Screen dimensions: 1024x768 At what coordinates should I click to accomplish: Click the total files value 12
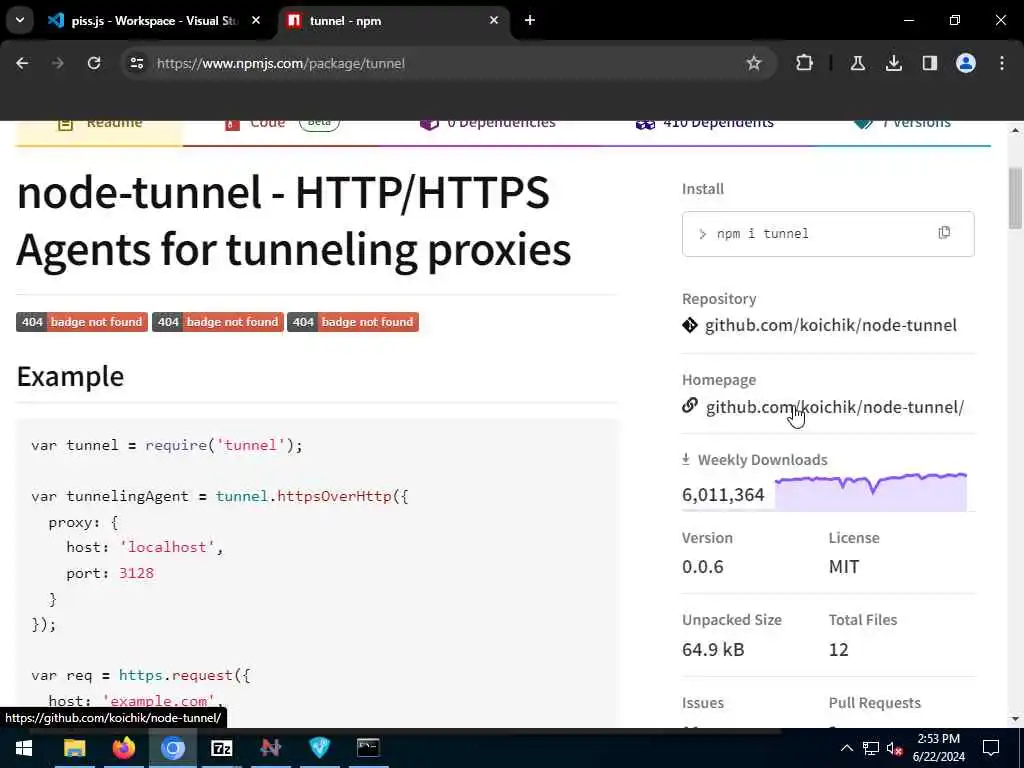[x=839, y=649]
